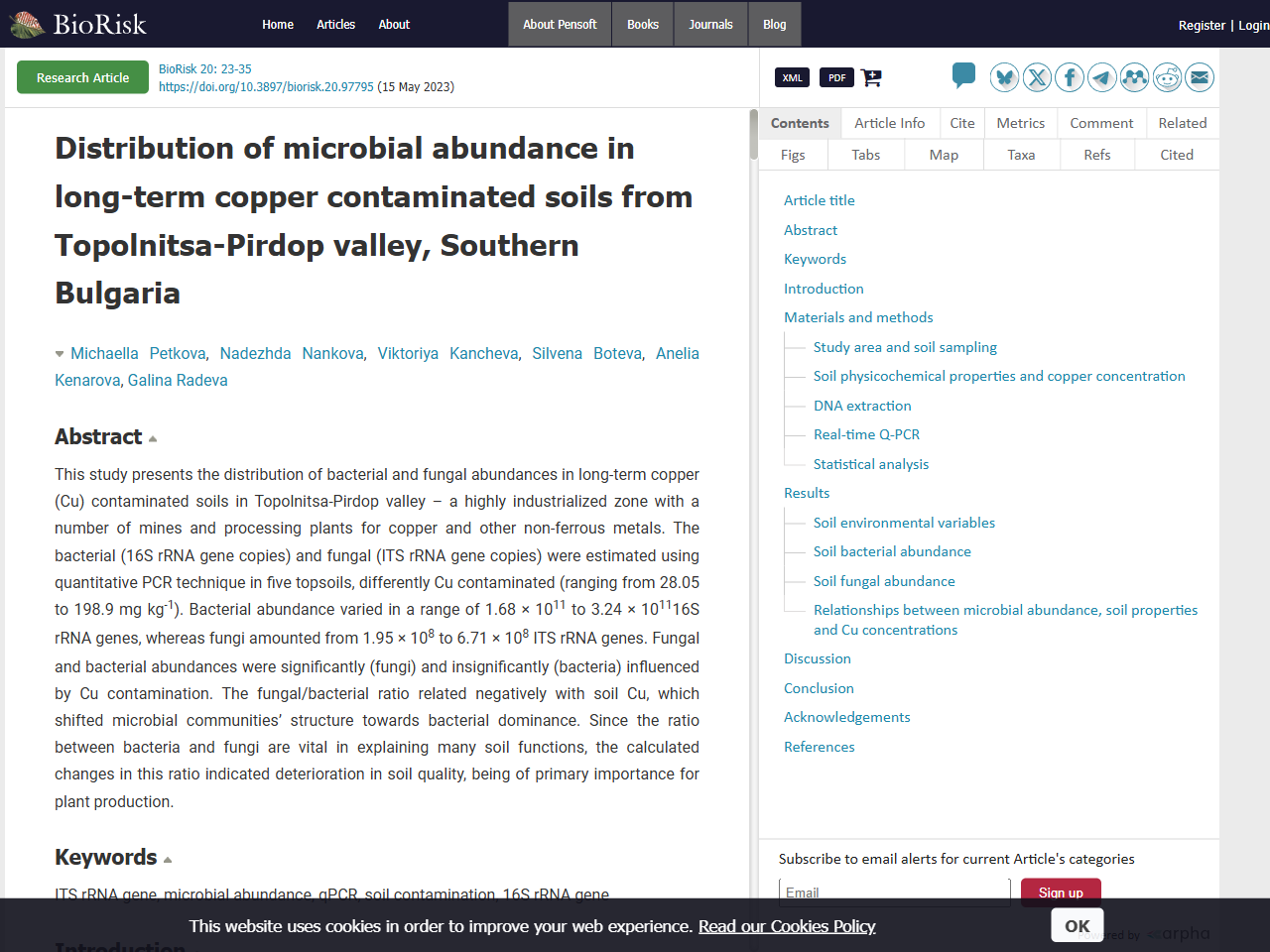Image resolution: width=1270 pixels, height=952 pixels.
Task: Jump to Soil fungal abundance subsection
Action: click(884, 581)
